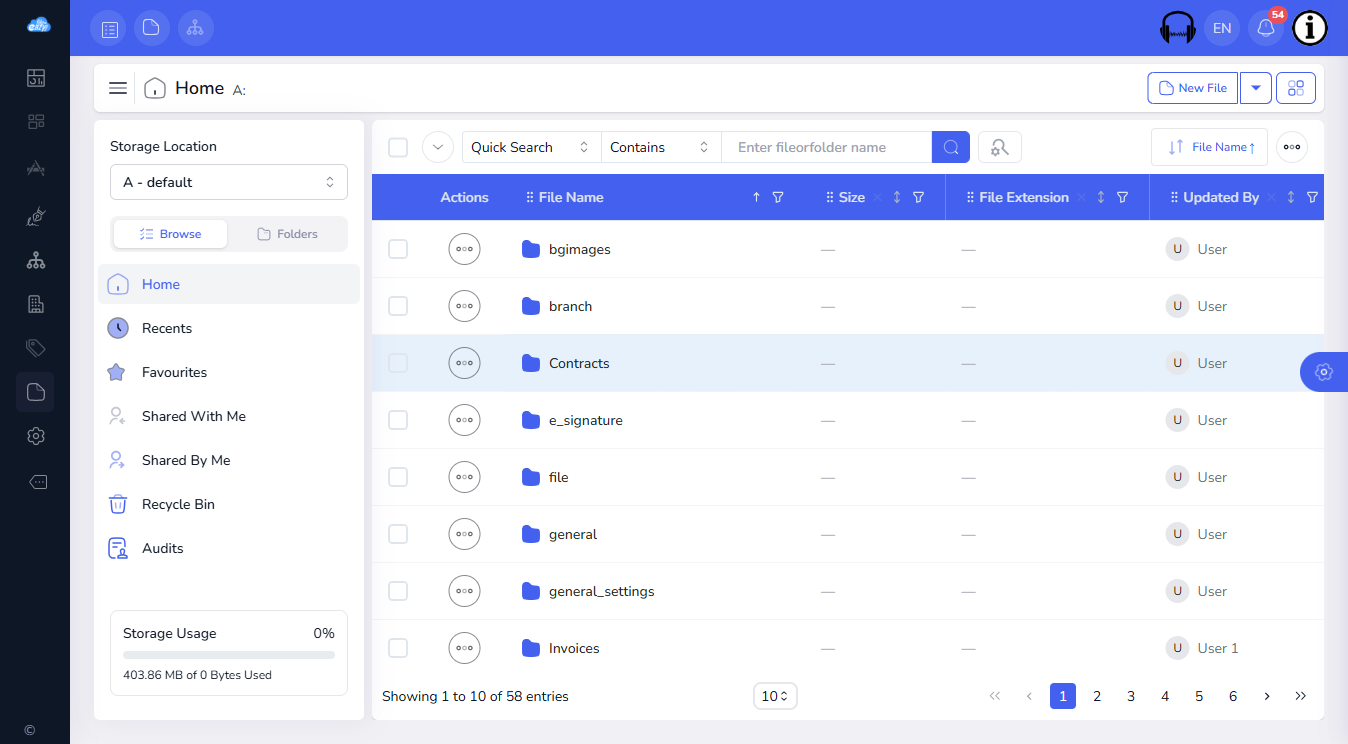Tick the select-all checkbox in toolbar

click(x=398, y=147)
